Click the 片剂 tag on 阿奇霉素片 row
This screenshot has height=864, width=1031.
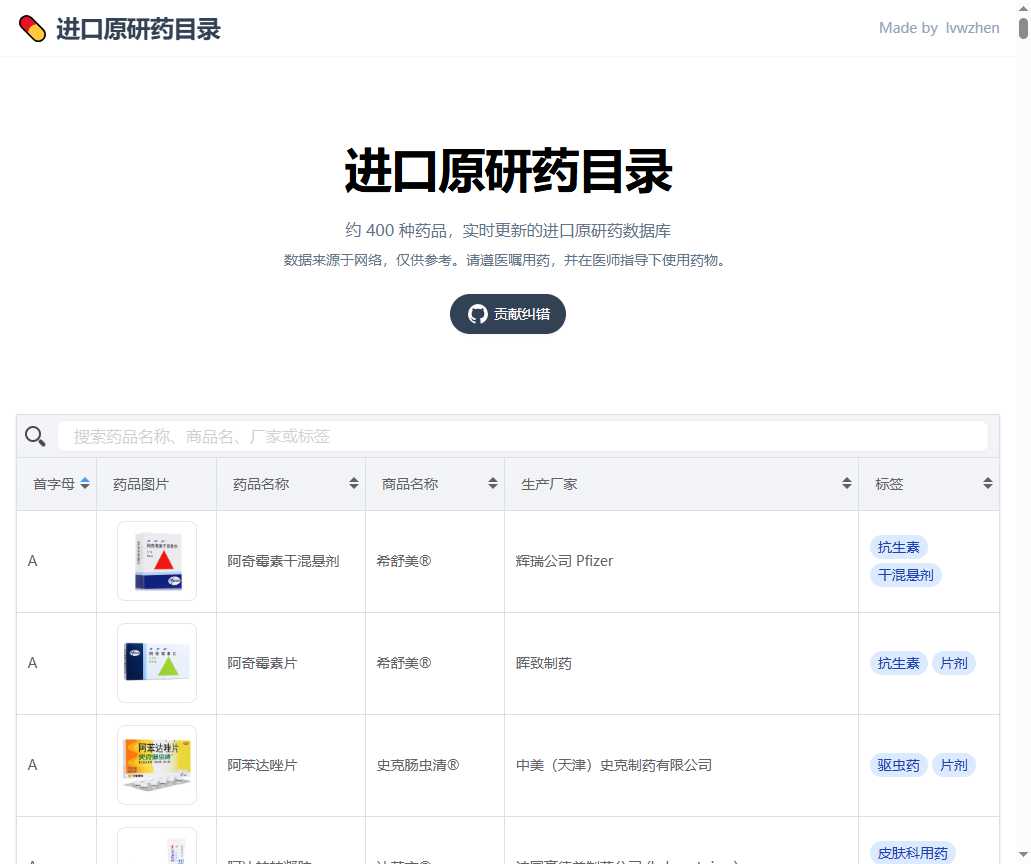pyautogui.click(x=953, y=663)
